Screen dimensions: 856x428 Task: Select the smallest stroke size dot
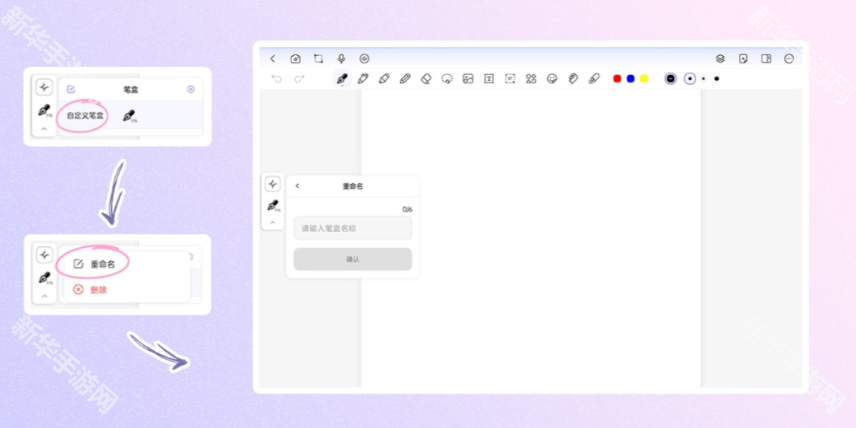[703, 79]
